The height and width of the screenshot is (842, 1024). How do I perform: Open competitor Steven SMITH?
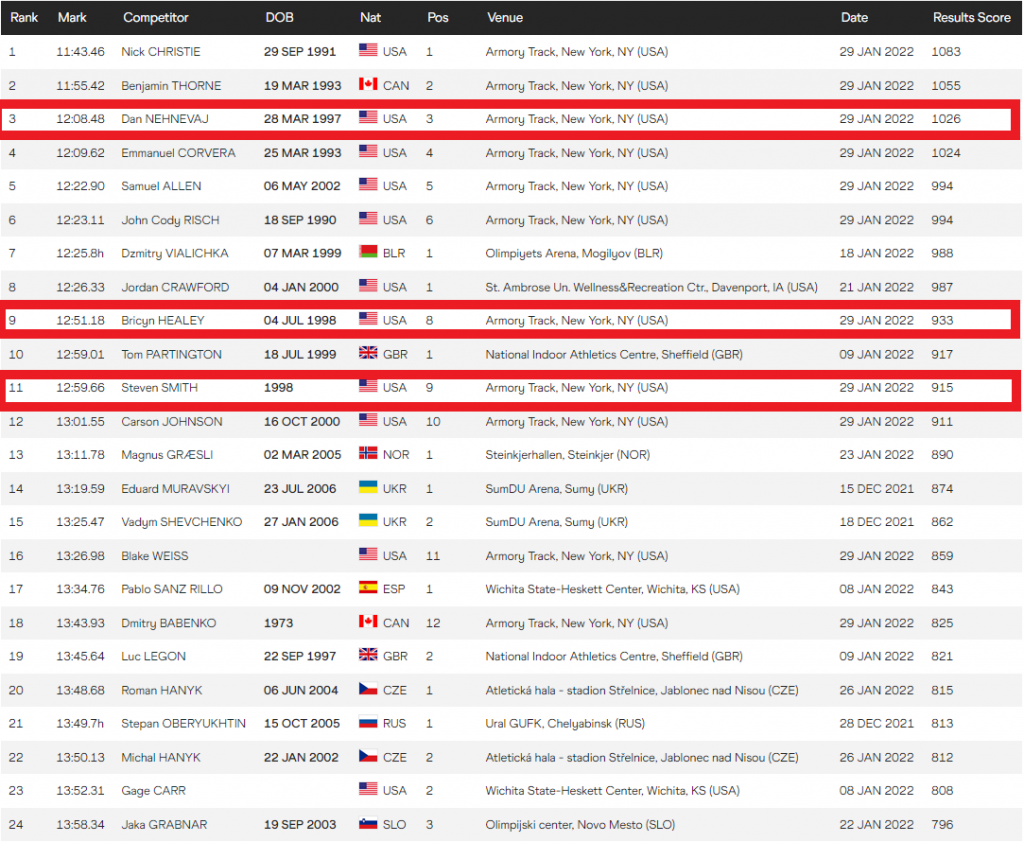click(159, 388)
